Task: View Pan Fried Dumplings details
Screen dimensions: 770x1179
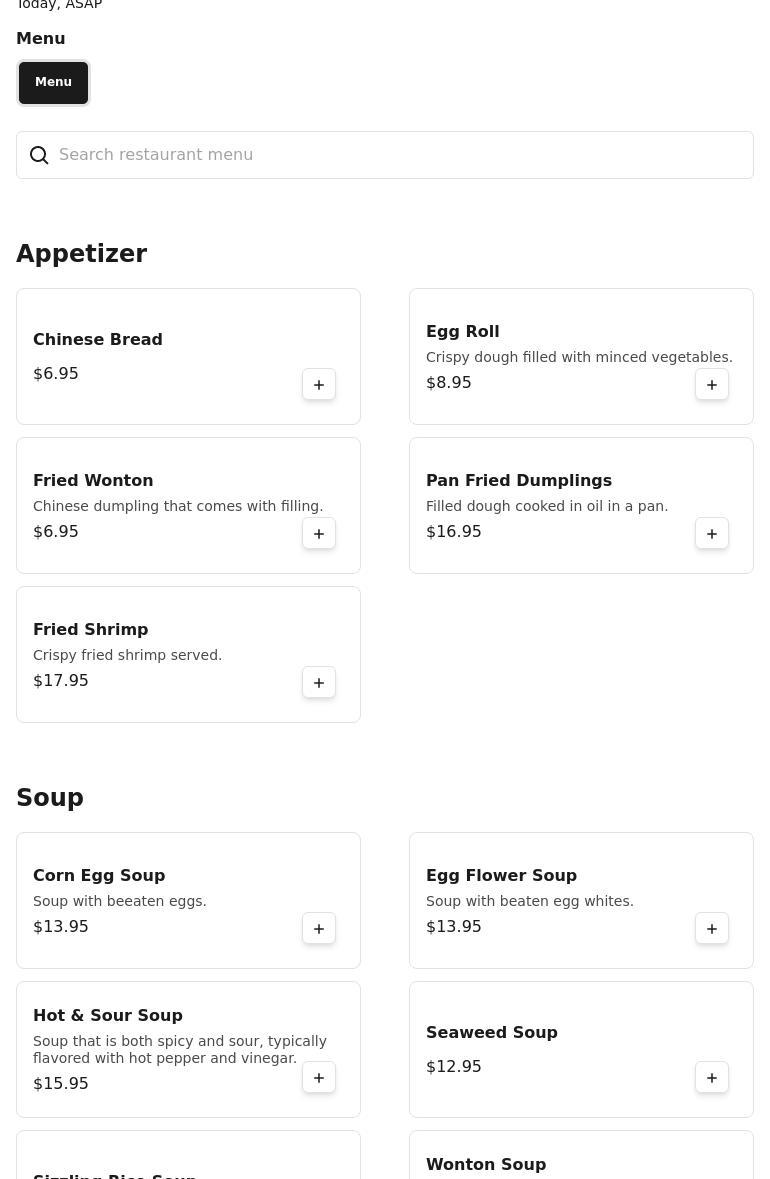Action: coord(518,481)
